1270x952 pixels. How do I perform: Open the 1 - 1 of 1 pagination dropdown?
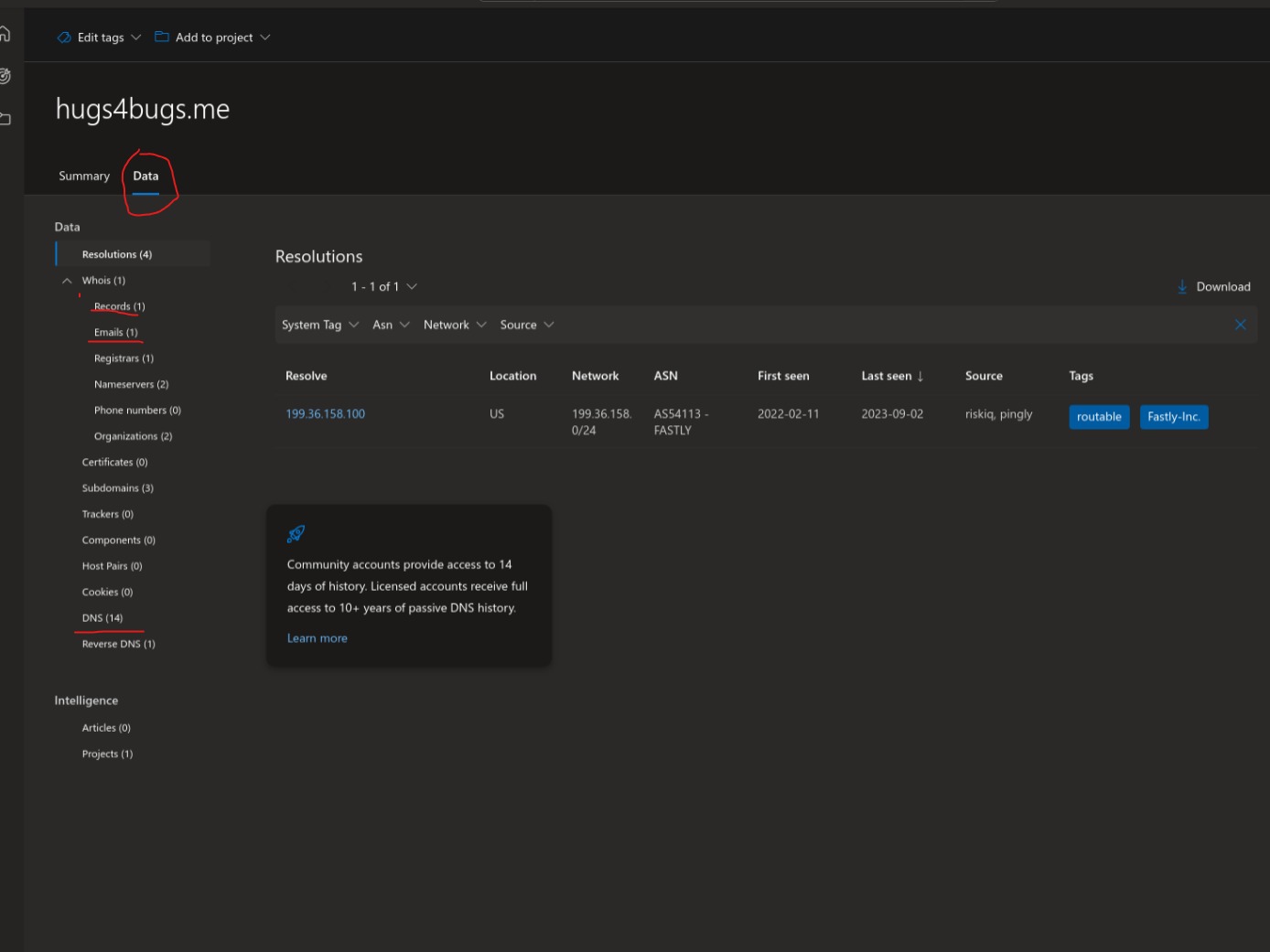384,286
